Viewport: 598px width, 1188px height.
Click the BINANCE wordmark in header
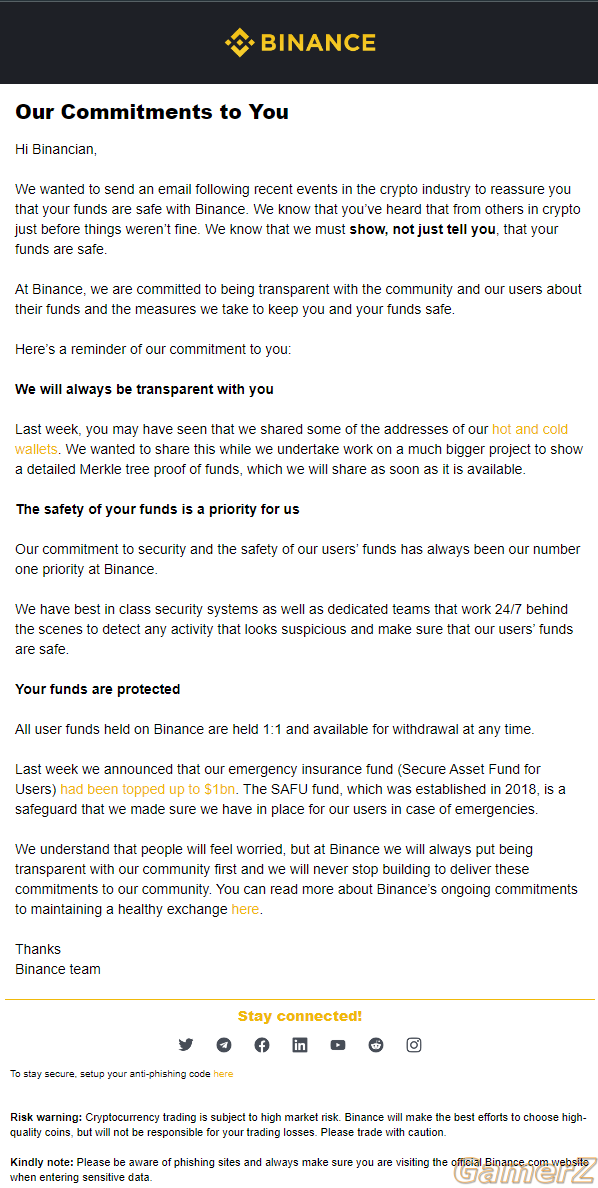(x=318, y=42)
